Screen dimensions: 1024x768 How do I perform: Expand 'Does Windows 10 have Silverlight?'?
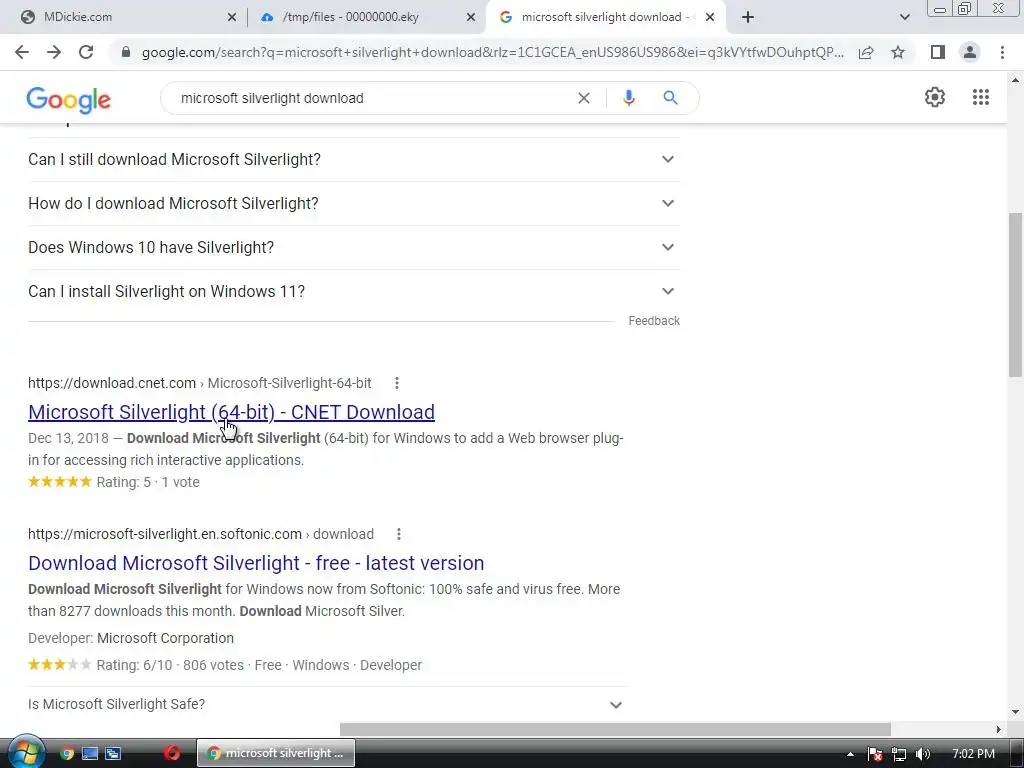coord(353,248)
